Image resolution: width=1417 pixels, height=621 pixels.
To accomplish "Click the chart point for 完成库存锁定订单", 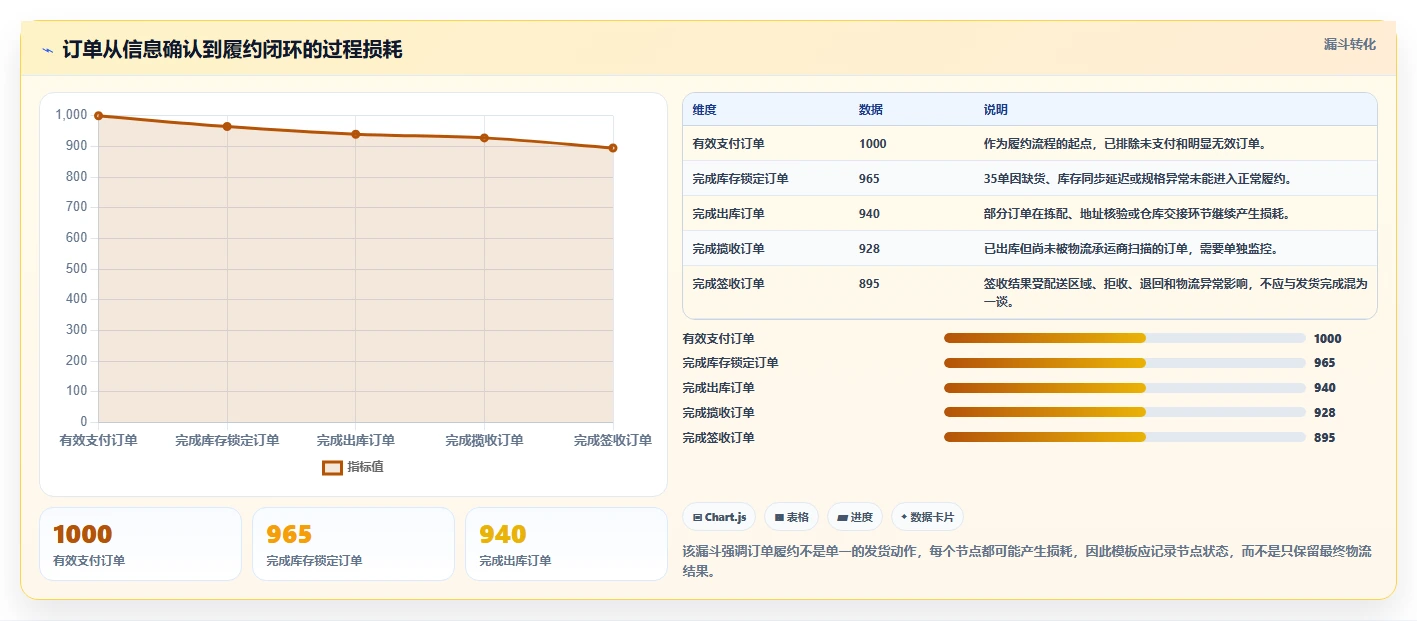I will (227, 127).
